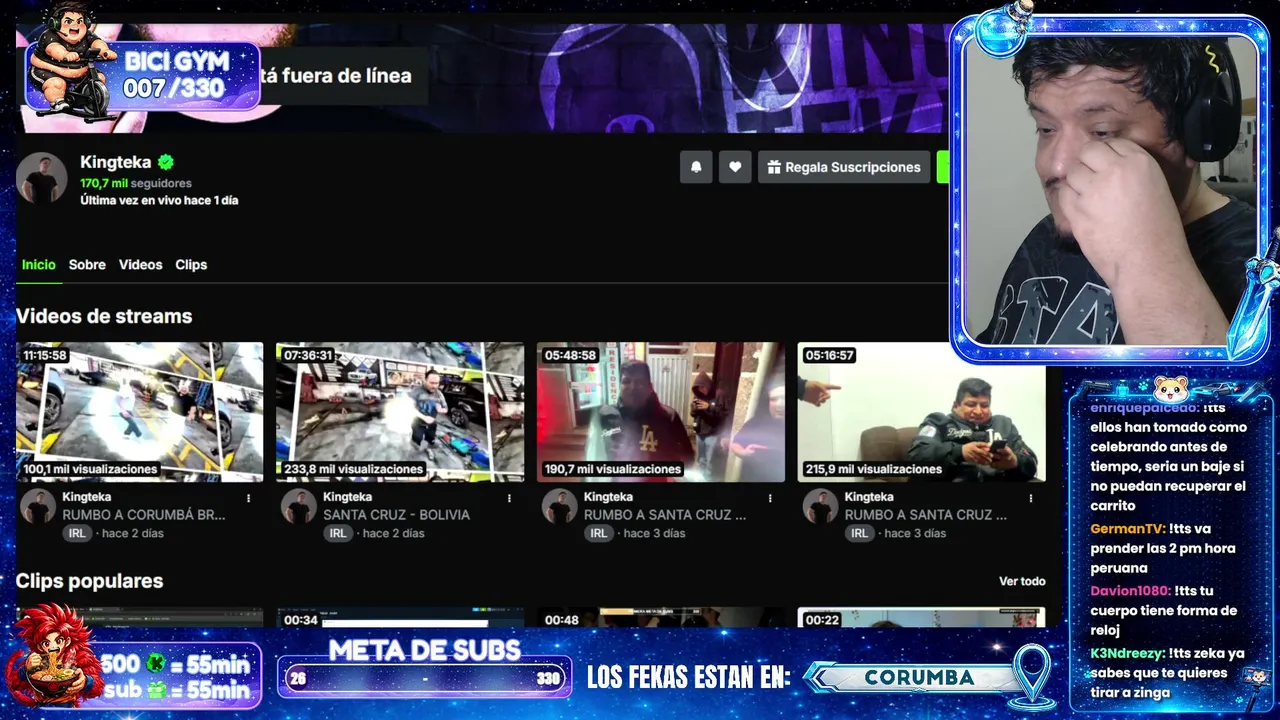Click GermanTV username in chat overlay
This screenshot has height=720, width=1280.
(x=1127, y=529)
